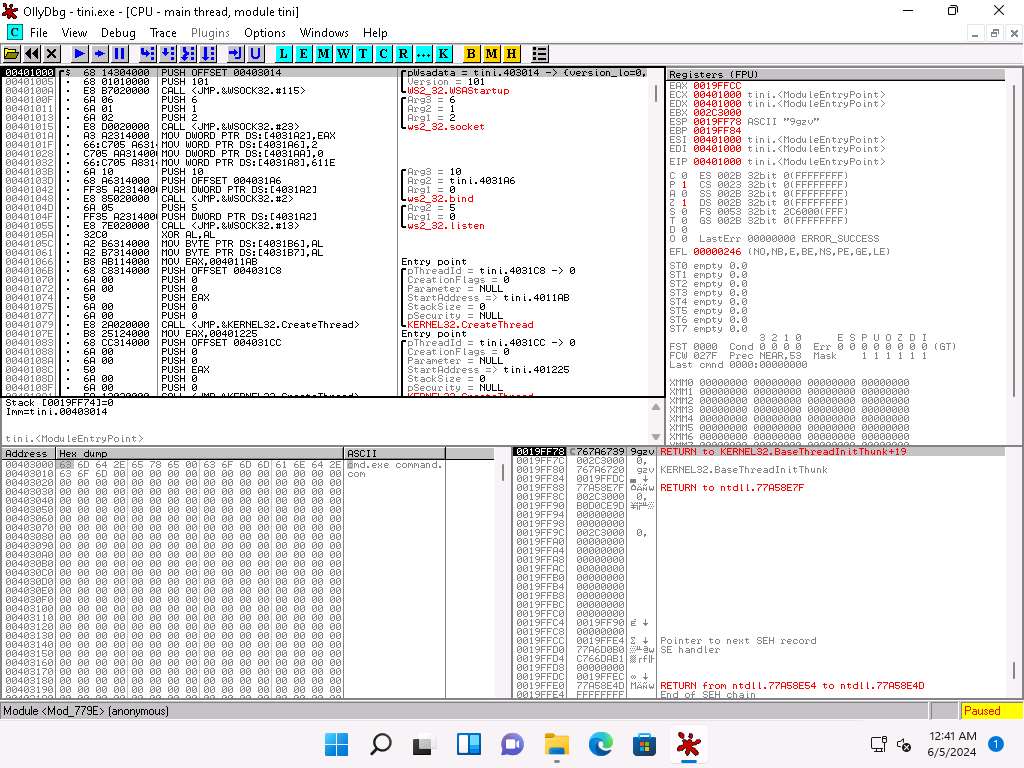Click the Step into toolbar icon

[x=149, y=53]
